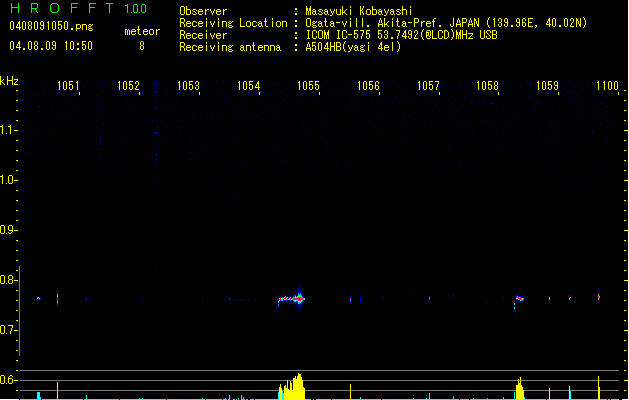The height and width of the screenshot is (400, 629).
Task: Click the echo streak just before 1100
Action: pyautogui.click(x=599, y=297)
